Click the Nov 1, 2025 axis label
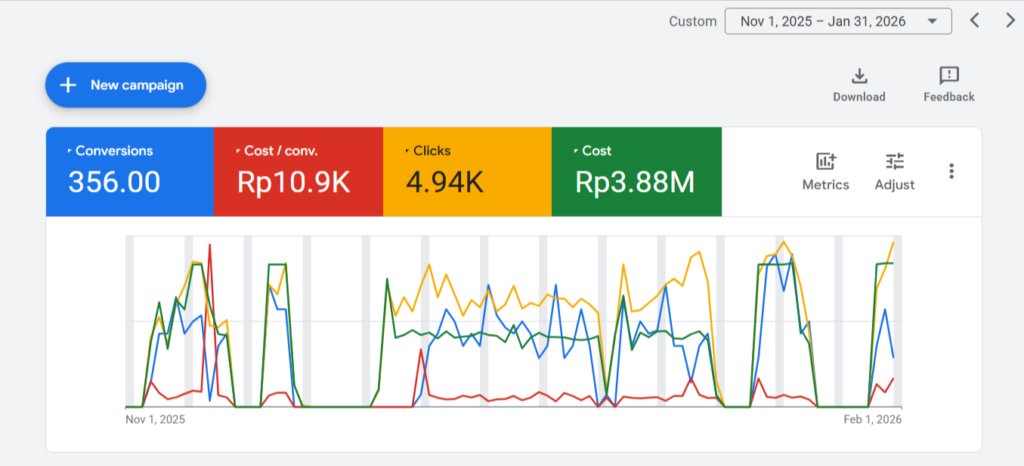Image resolution: width=1024 pixels, height=466 pixels. (x=155, y=420)
